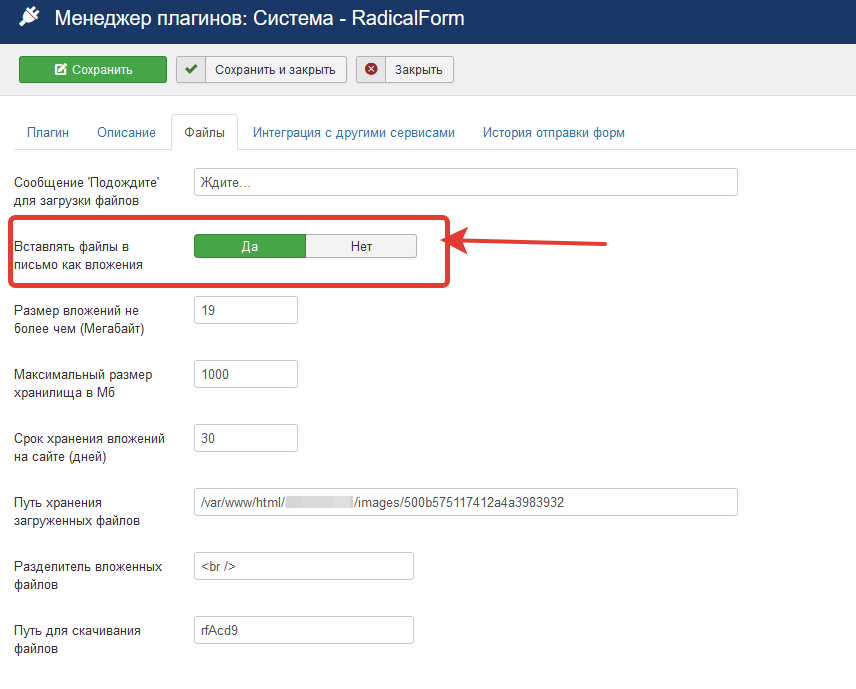Open the Описание tab
The width and height of the screenshot is (856, 689).
[x=126, y=132]
